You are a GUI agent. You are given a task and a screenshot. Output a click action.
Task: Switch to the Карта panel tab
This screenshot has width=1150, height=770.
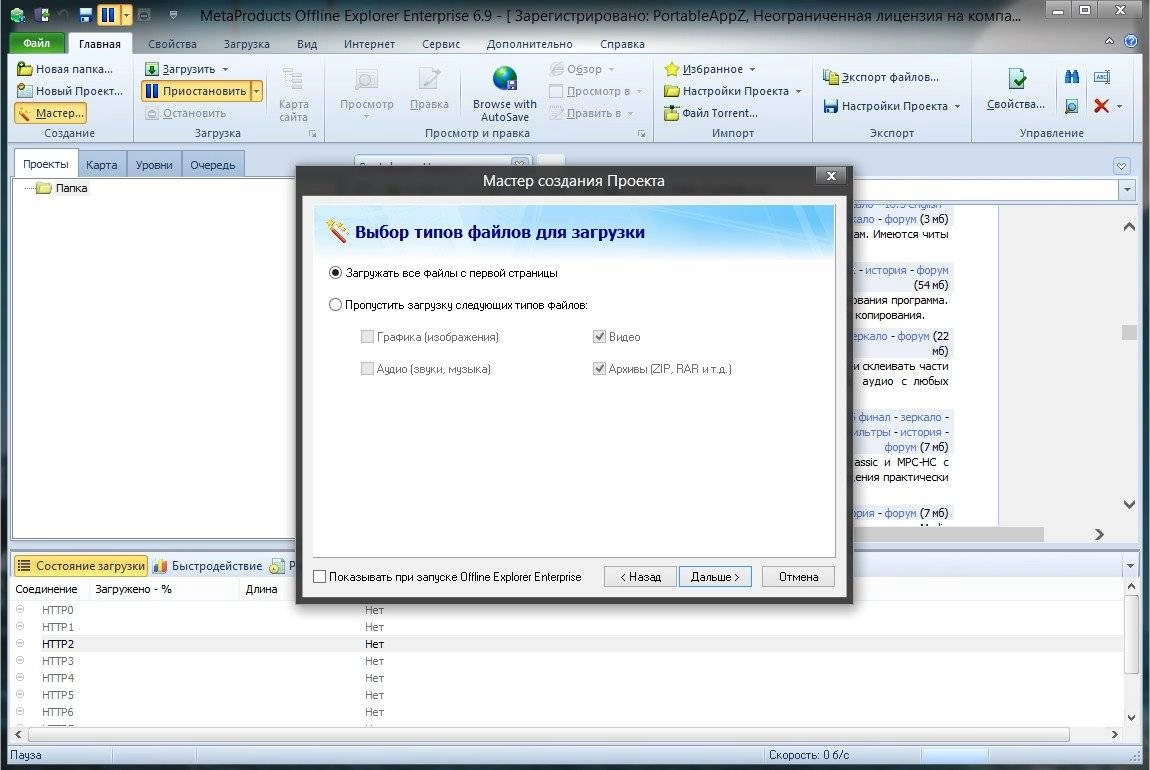click(x=101, y=164)
